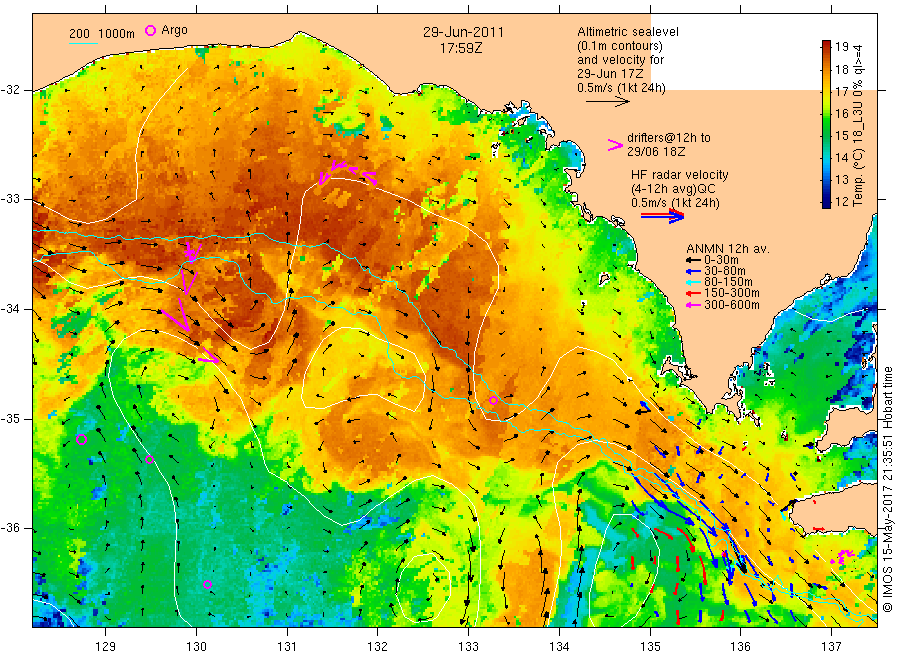900x660 pixels.
Task: Select the Argo float marker near 130.1E, 36.5S
Action: tap(208, 584)
